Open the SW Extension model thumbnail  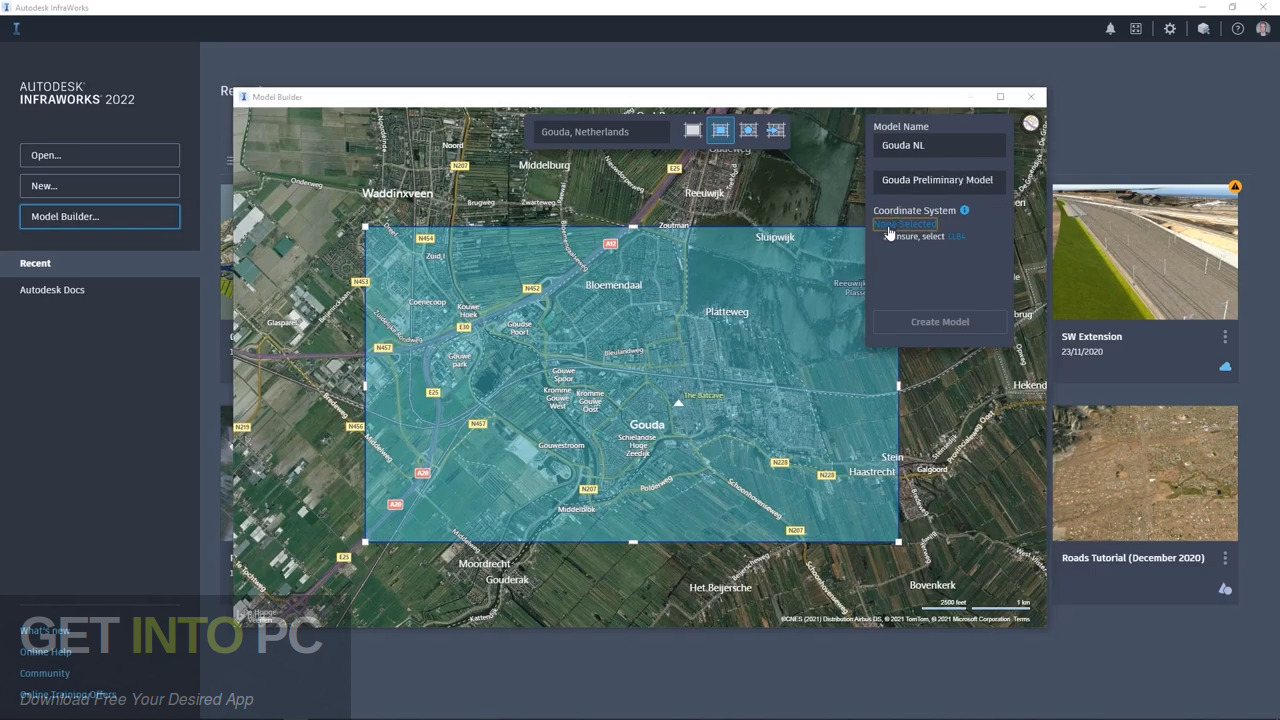pyautogui.click(x=1145, y=252)
